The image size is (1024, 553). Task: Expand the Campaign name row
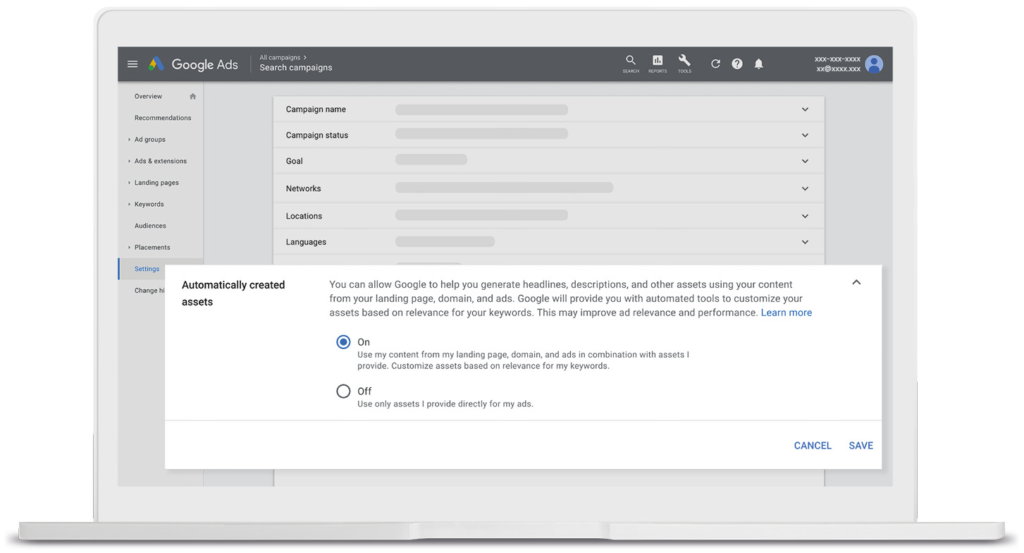coord(804,109)
